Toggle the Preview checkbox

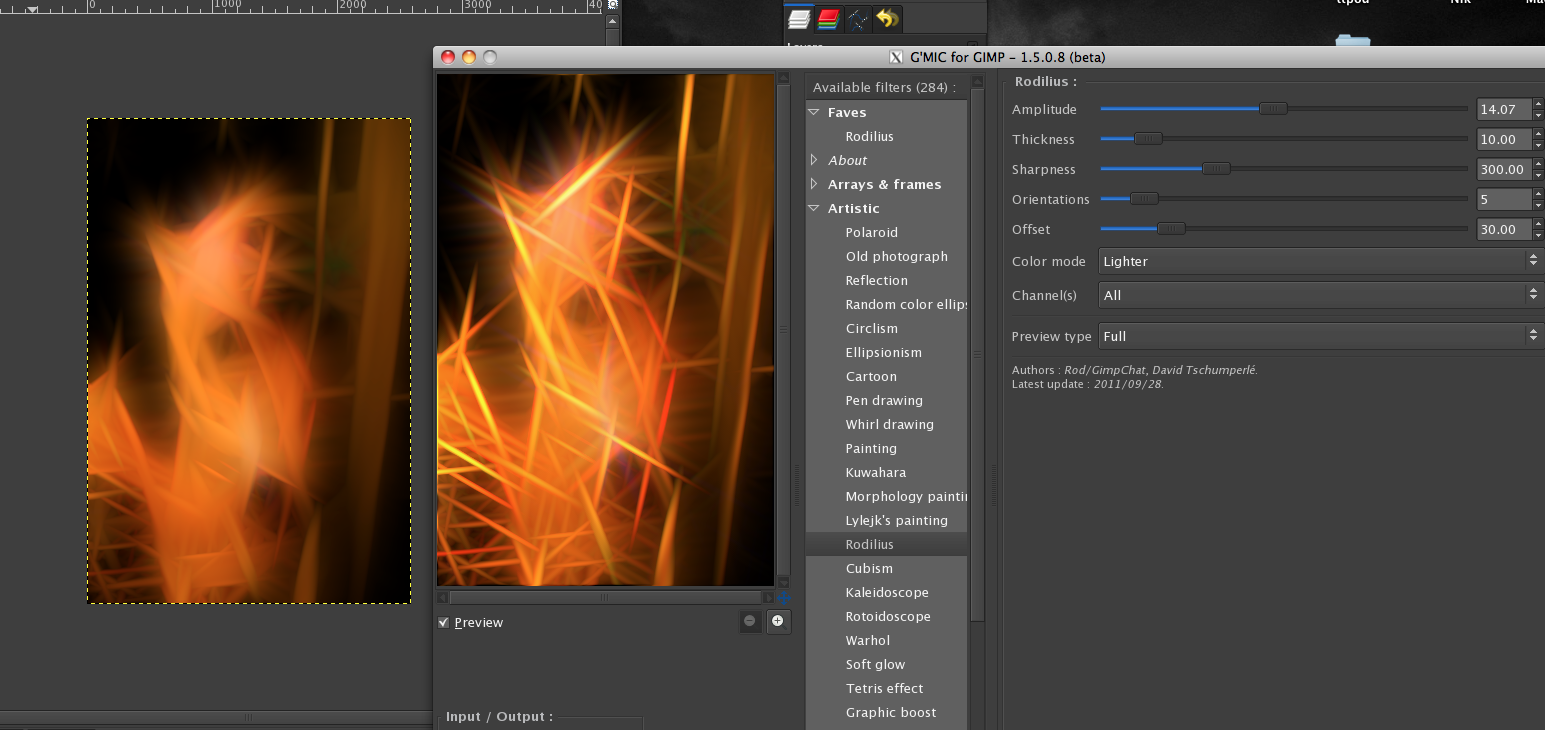point(444,622)
